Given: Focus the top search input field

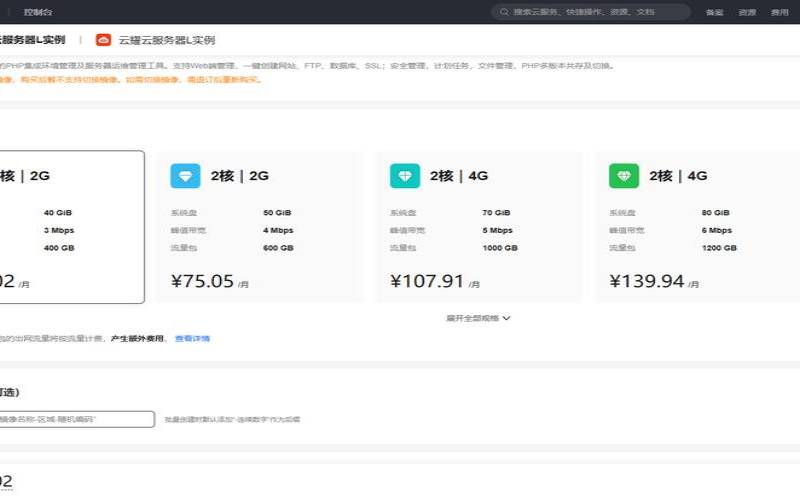Looking at the screenshot, I should 591,12.
